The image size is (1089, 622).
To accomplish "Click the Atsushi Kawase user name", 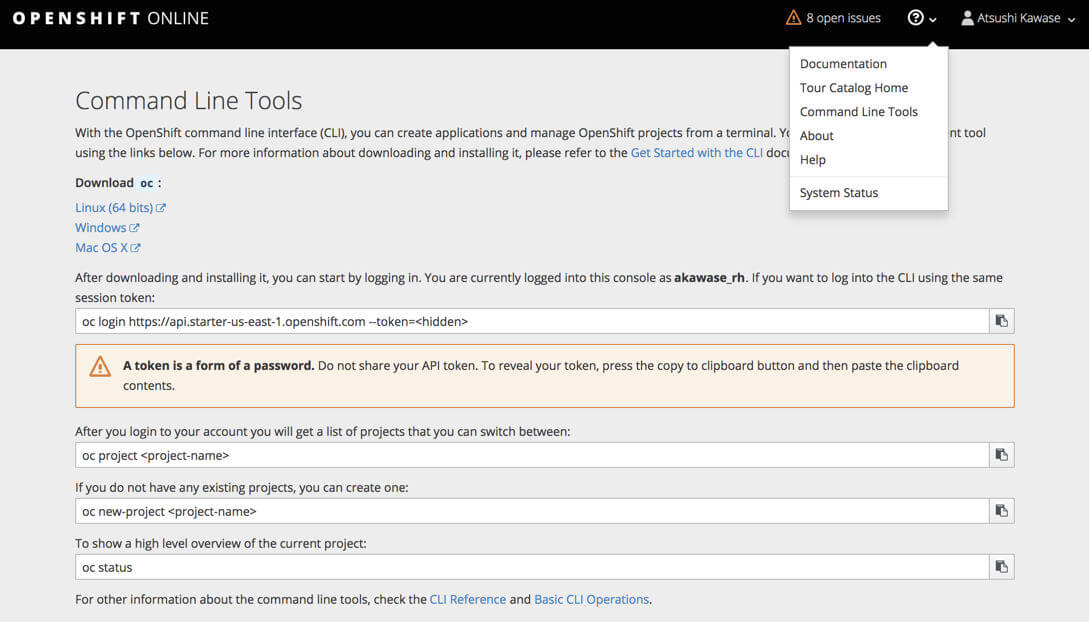I will point(1018,18).
